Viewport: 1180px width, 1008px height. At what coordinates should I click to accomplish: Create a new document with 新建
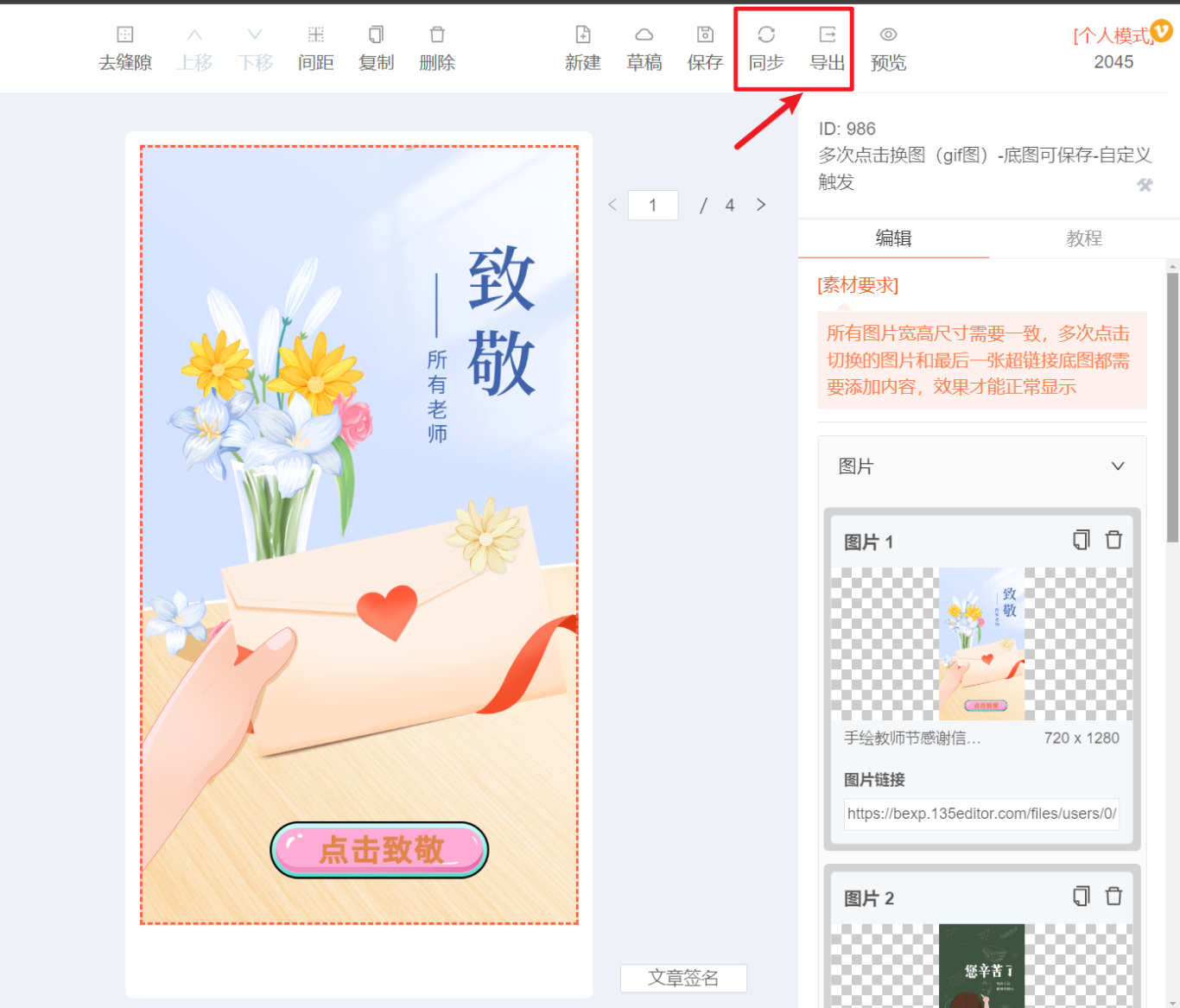click(583, 48)
